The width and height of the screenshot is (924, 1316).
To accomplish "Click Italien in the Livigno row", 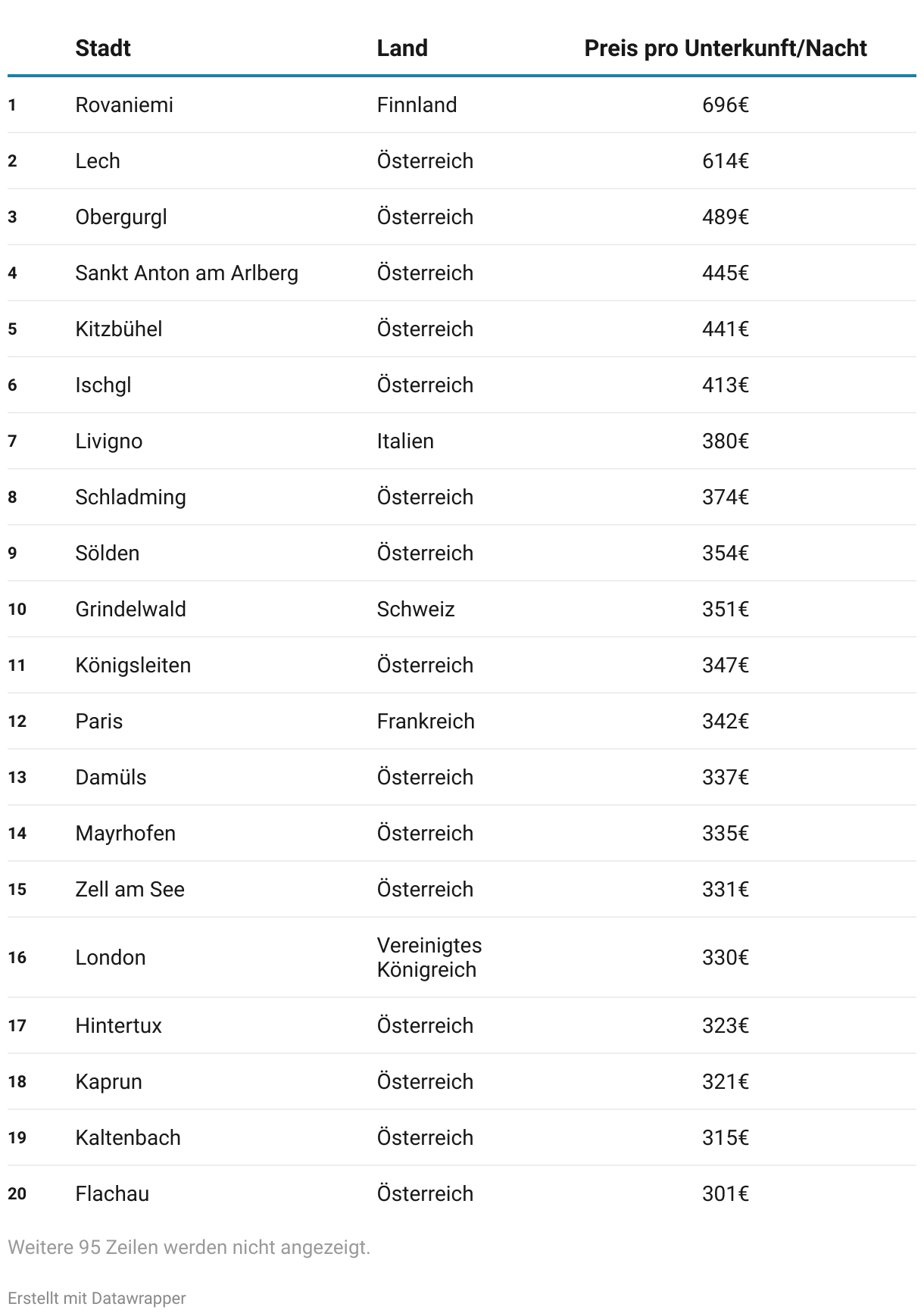I will [x=405, y=441].
